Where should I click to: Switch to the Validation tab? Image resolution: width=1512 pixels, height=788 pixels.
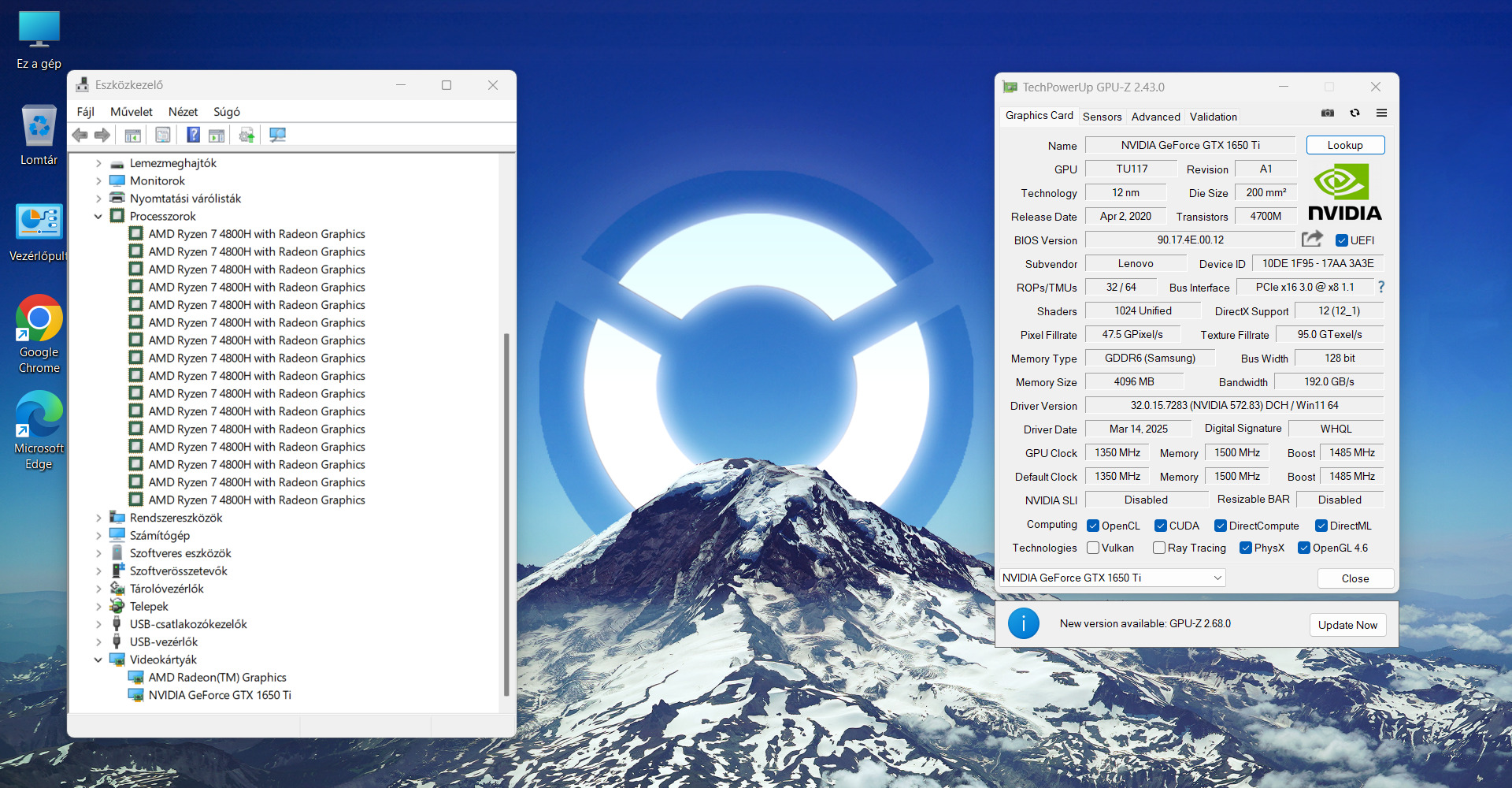1214,117
